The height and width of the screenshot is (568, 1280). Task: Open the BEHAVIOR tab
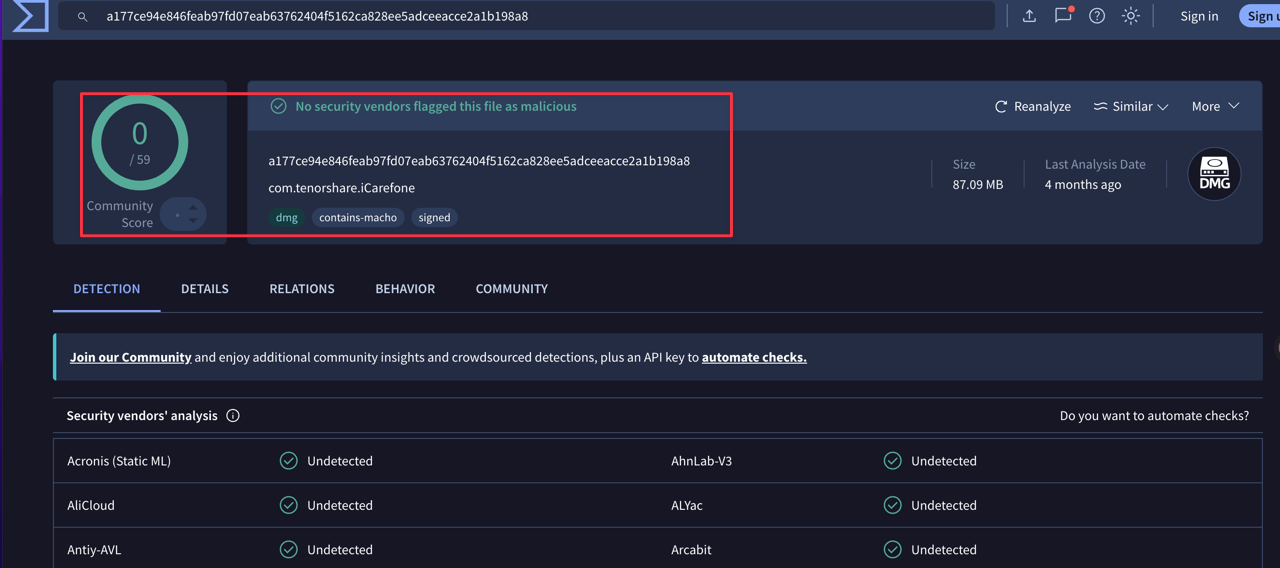405,289
